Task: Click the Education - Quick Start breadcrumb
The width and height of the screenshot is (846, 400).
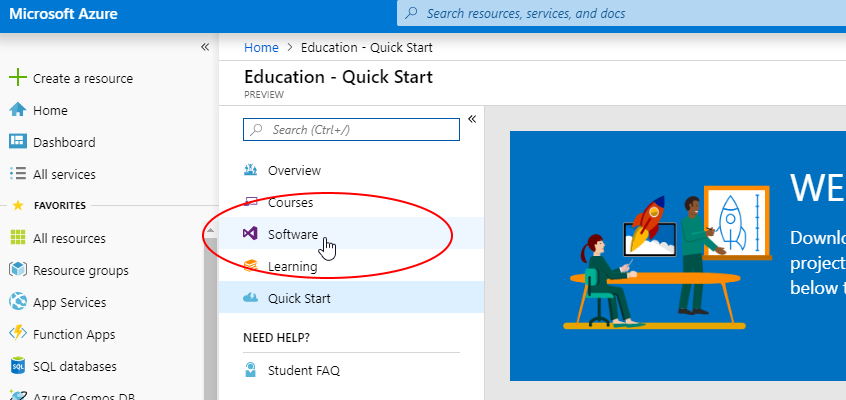Action: coord(367,48)
